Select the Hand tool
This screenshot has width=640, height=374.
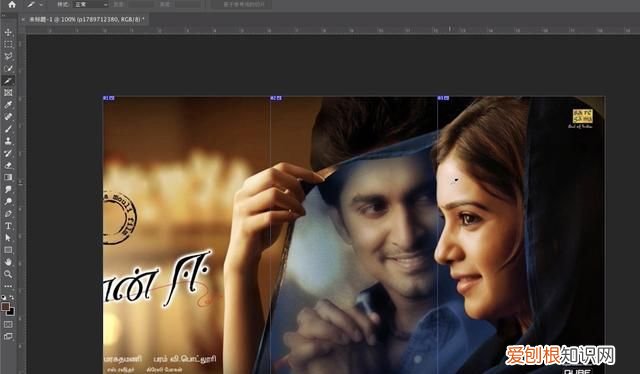pos(8,262)
